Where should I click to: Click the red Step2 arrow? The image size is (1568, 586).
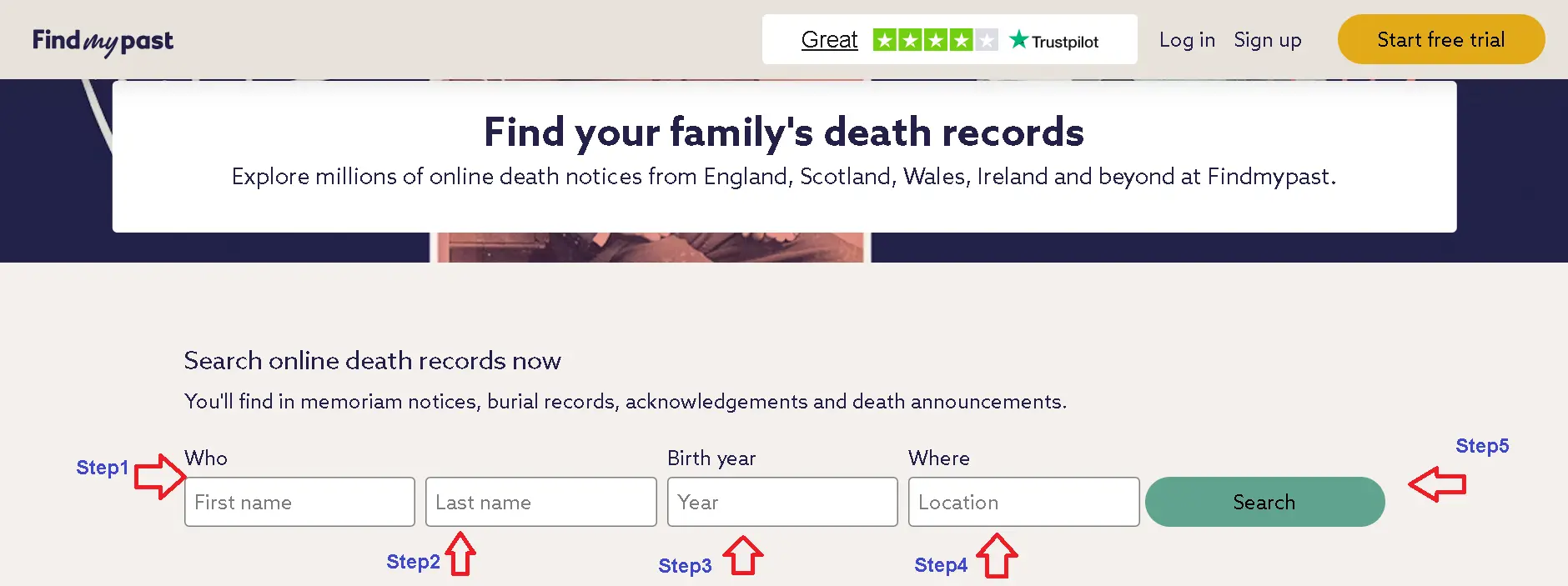click(460, 554)
